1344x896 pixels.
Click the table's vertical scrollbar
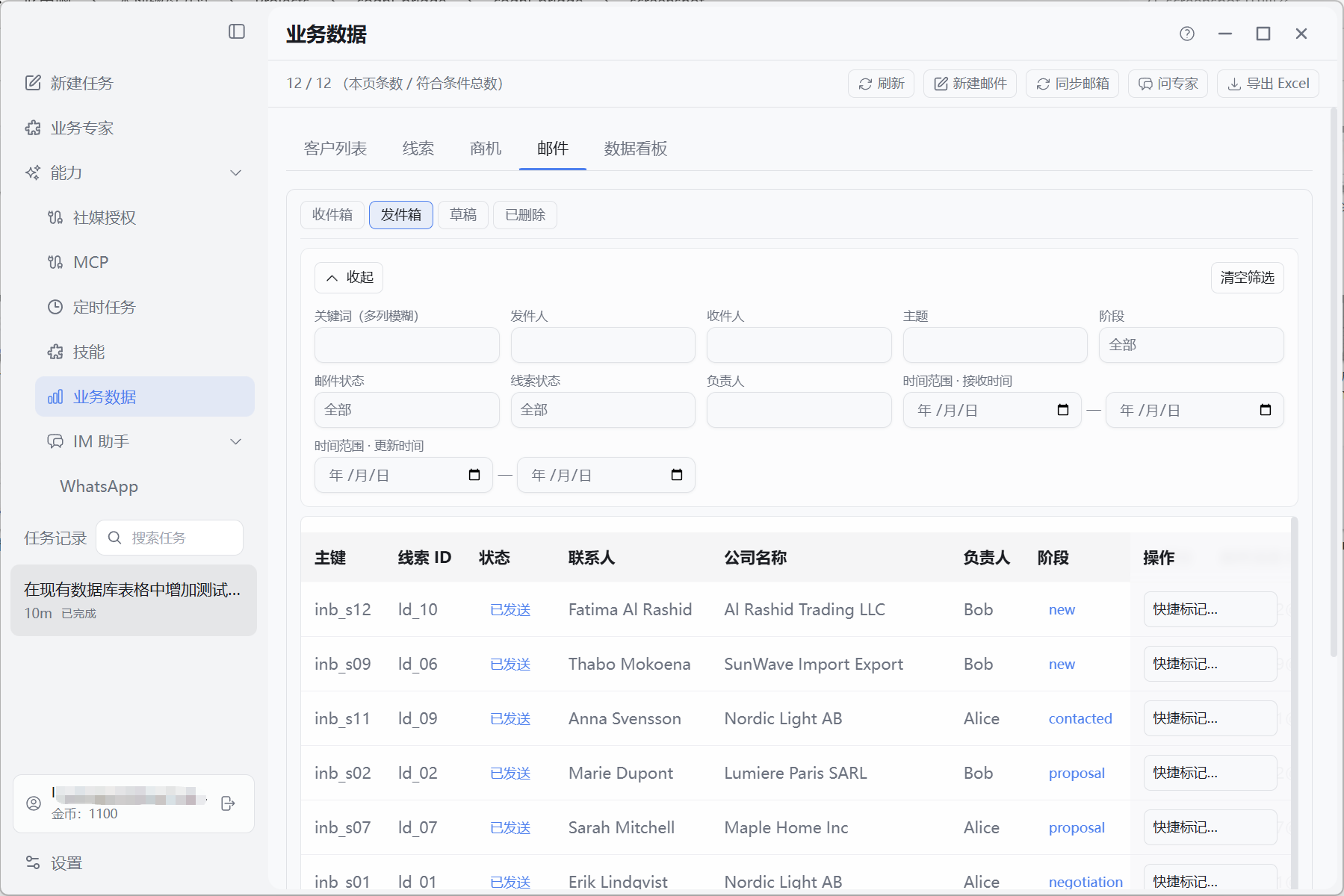1294,702
